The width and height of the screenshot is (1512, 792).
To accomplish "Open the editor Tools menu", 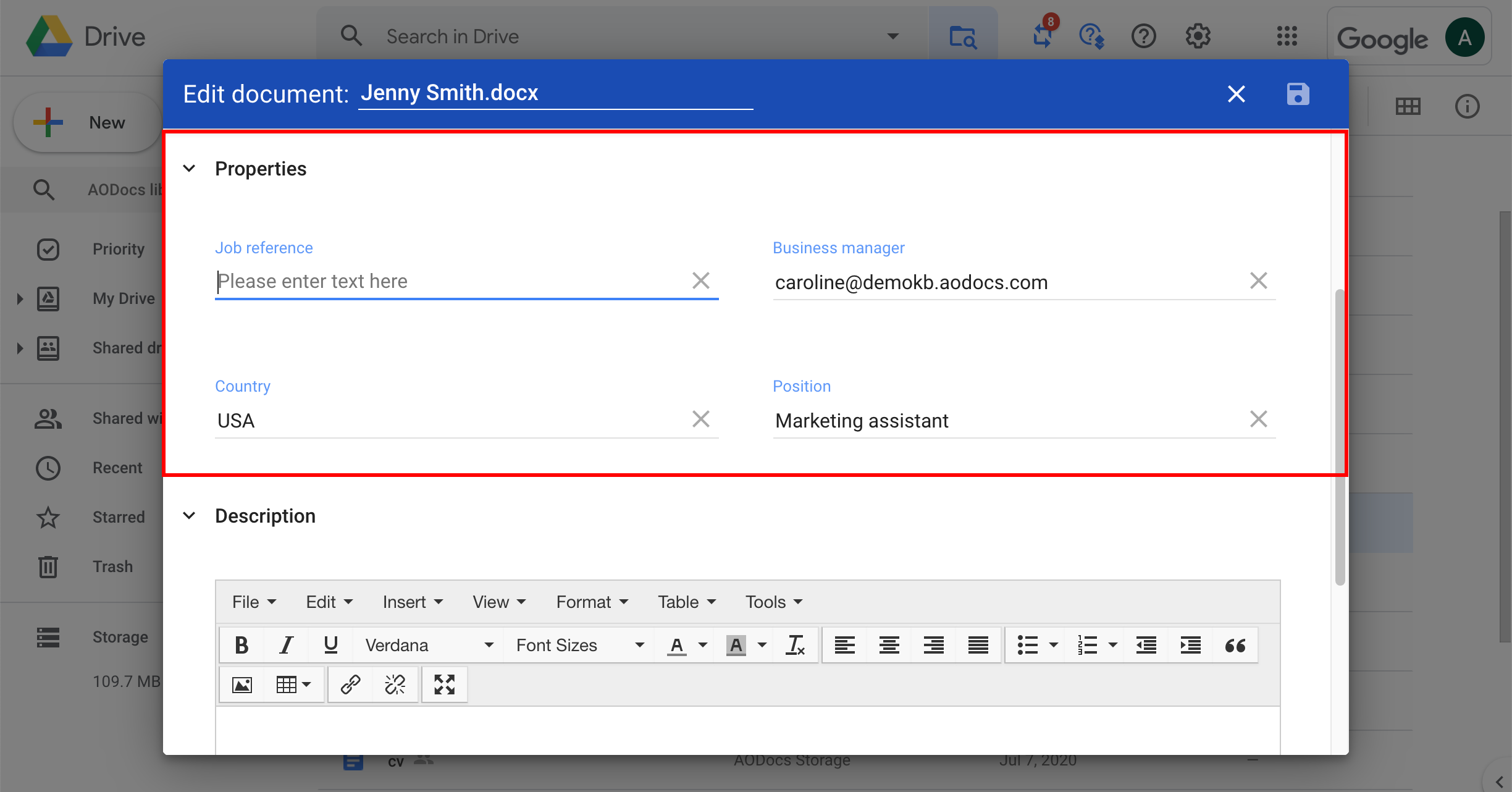I will 773,602.
